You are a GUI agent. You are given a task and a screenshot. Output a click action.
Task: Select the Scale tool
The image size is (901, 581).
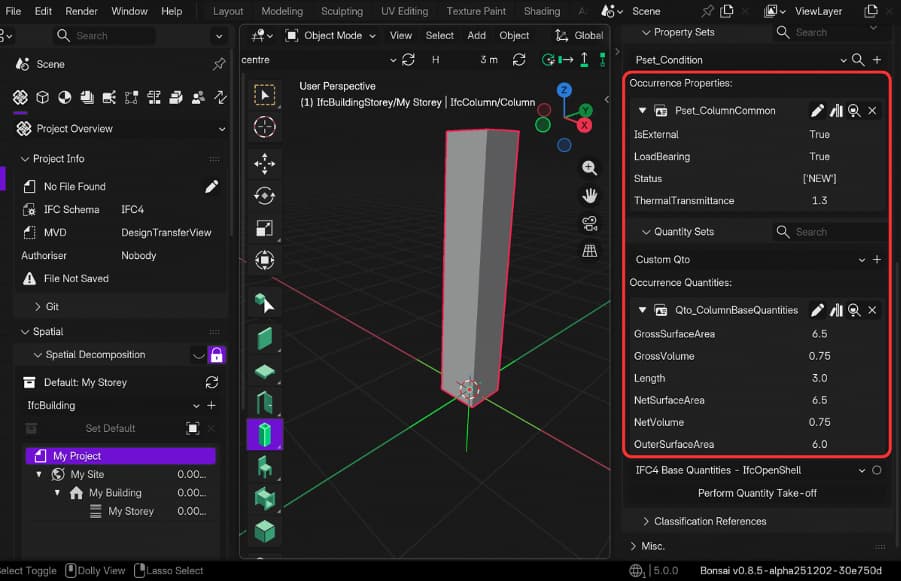coord(265,226)
